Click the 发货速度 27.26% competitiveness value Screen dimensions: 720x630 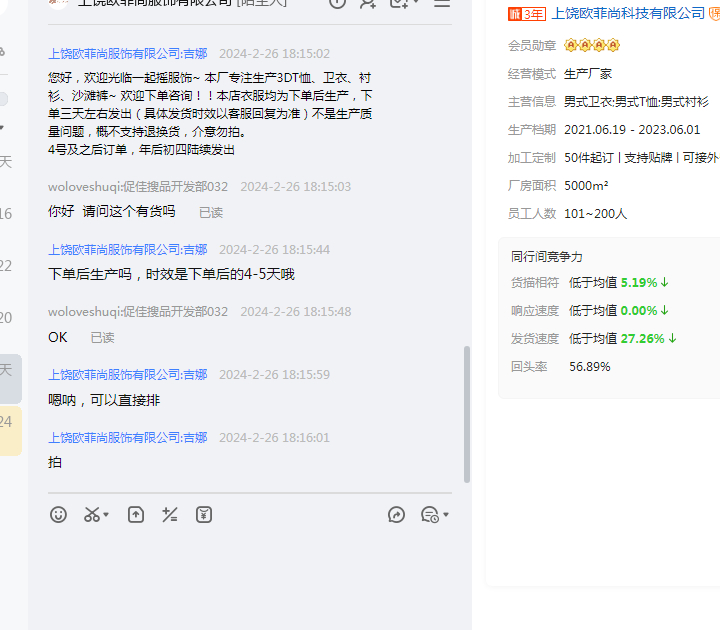point(644,339)
